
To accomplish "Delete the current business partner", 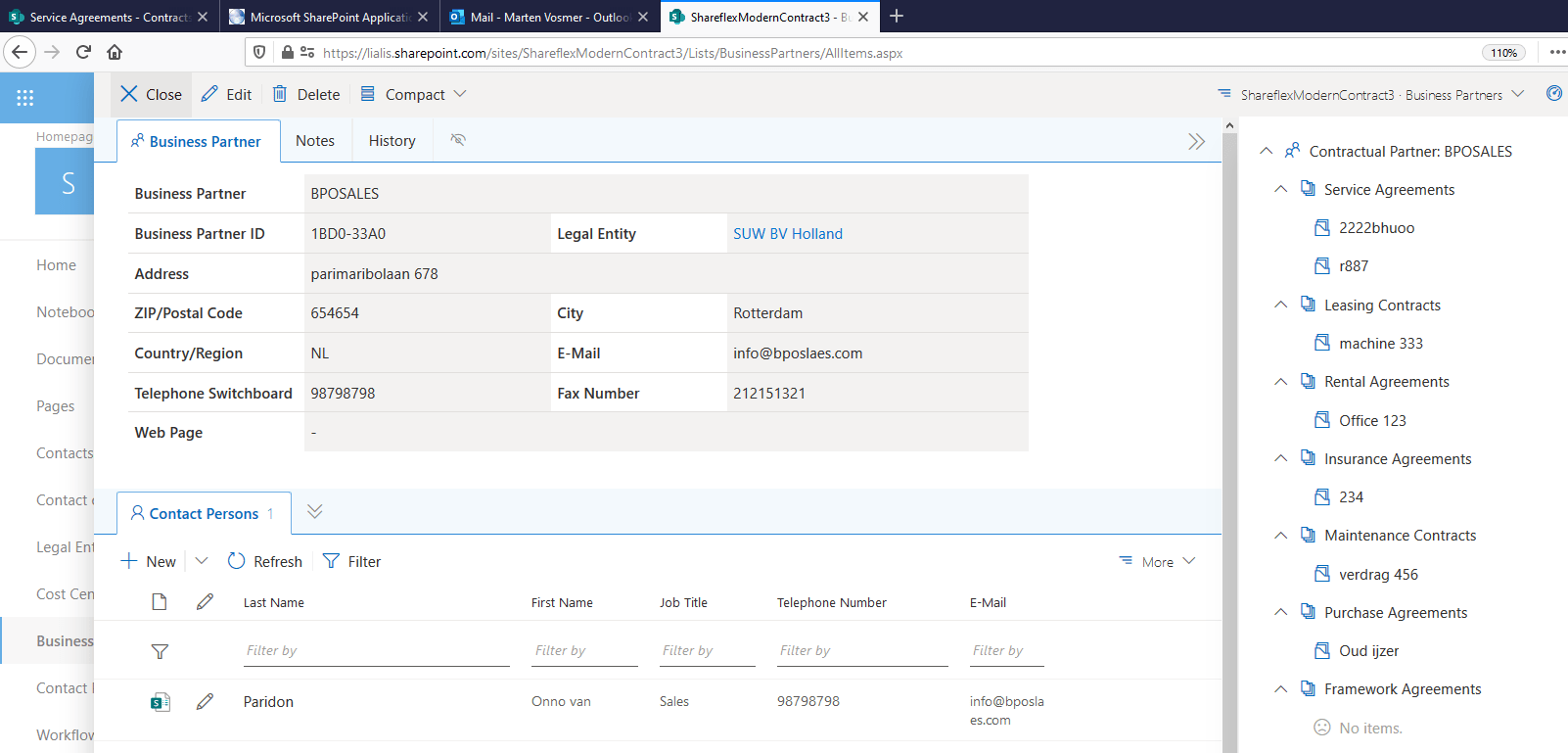I will pos(306,94).
